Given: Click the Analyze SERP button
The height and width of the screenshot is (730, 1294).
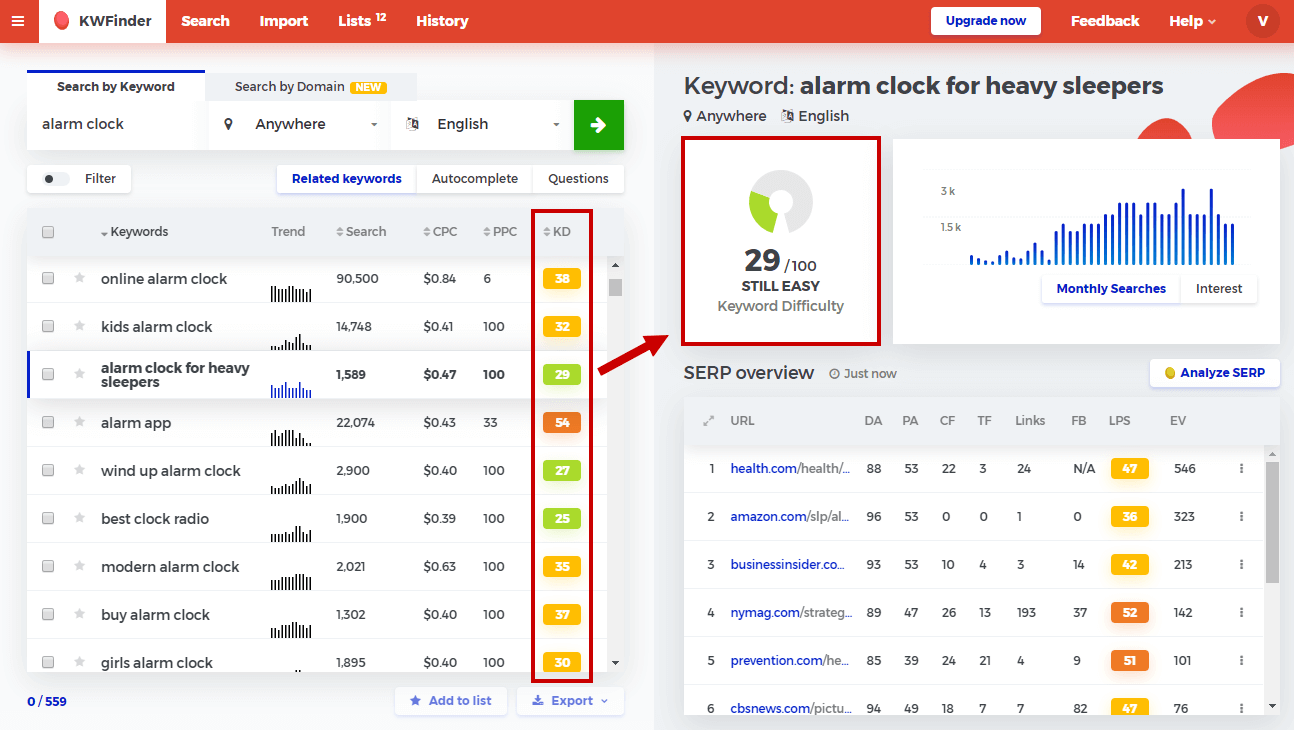Looking at the screenshot, I should [x=1215, y=373].
